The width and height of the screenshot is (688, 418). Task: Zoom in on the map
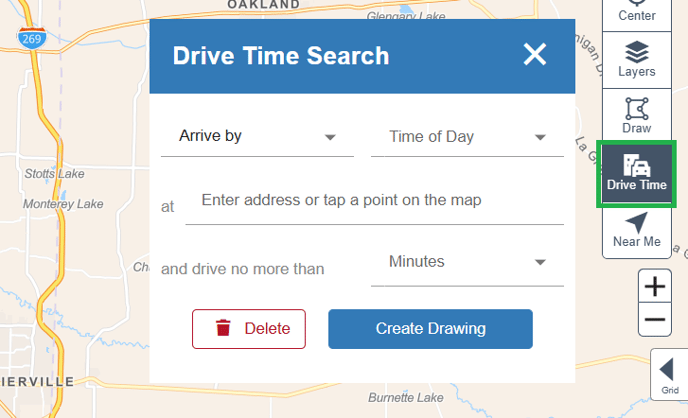coord(655,287)
